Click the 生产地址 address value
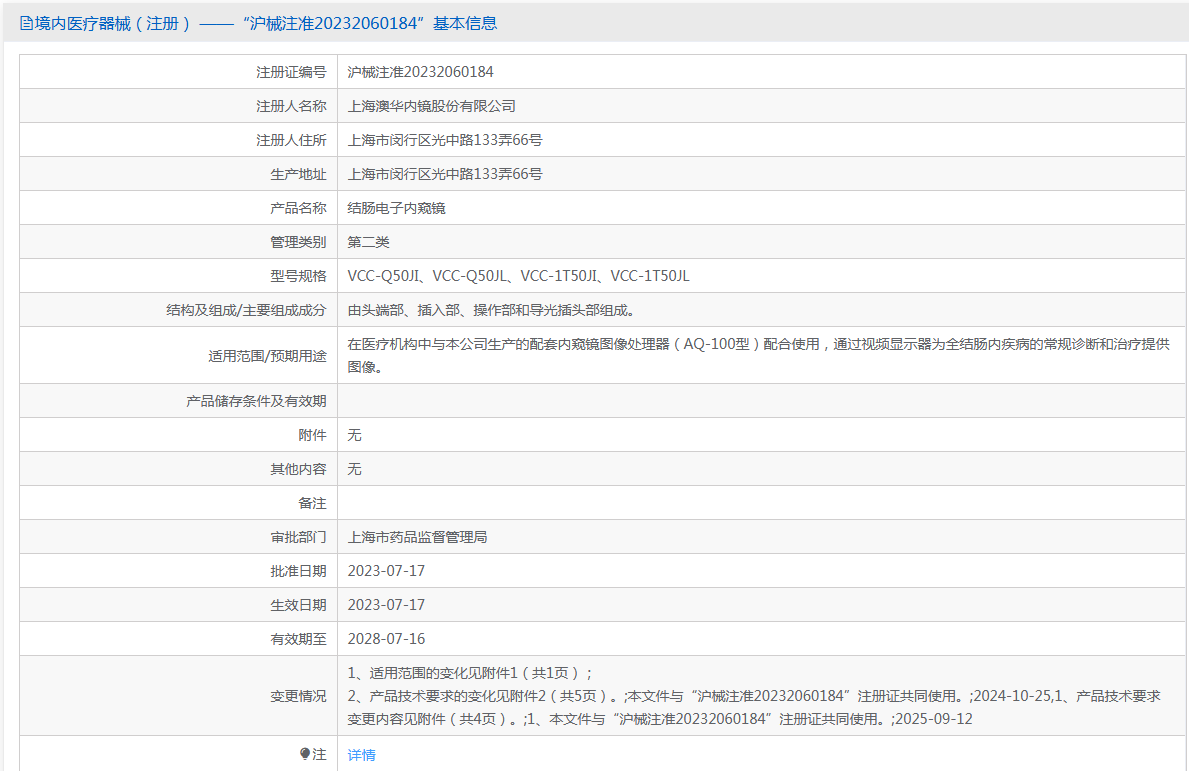The image size is (1189, 771). pos(445,174)
